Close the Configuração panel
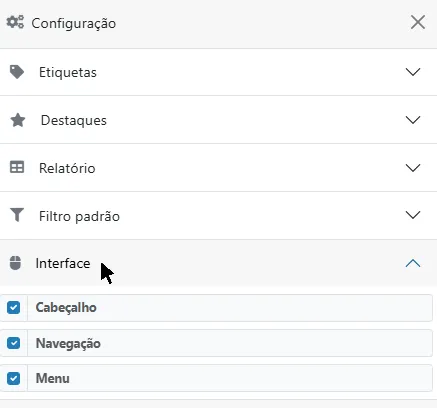 point(418,22)
